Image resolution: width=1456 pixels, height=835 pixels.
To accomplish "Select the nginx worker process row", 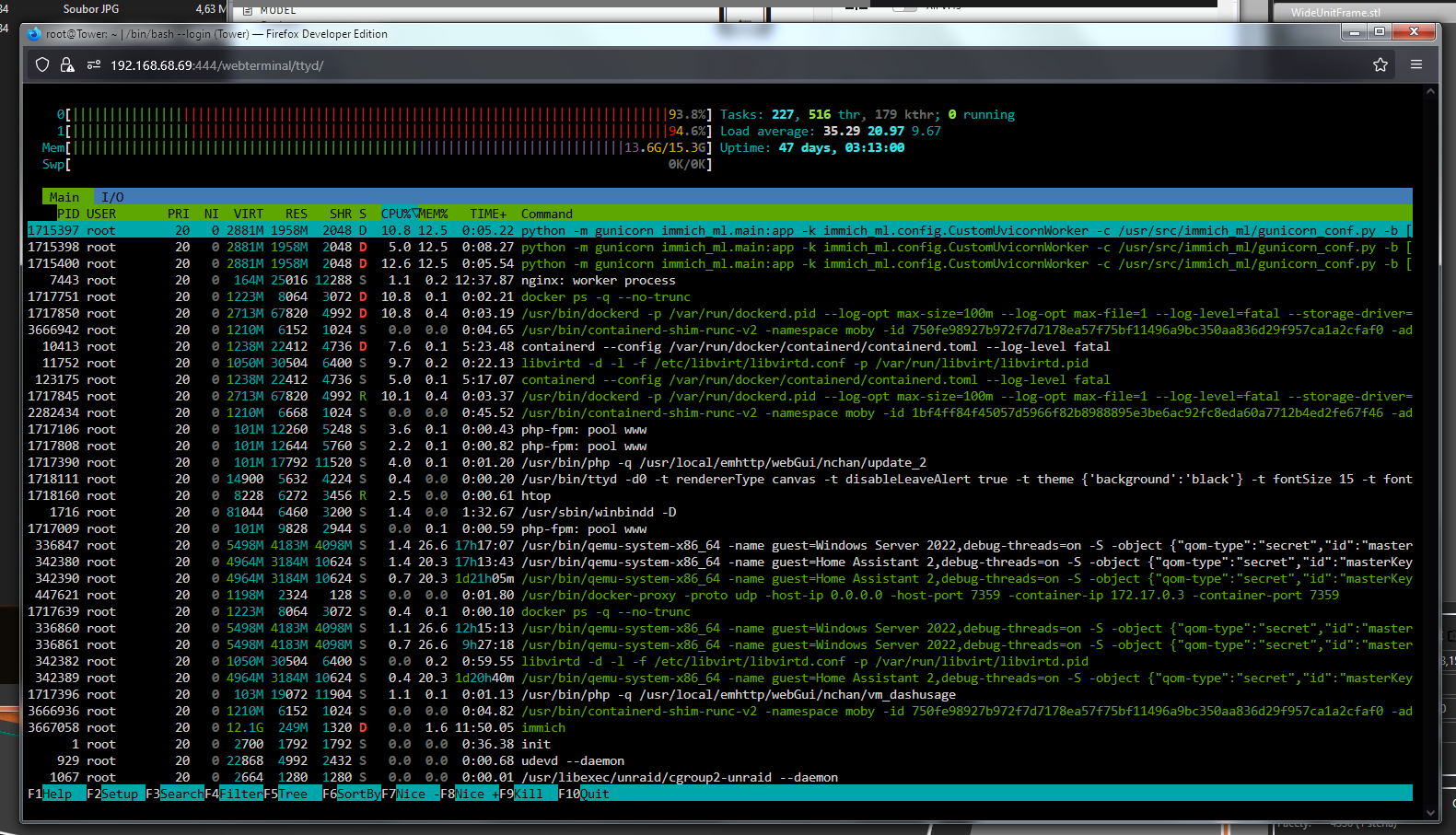I will (x=597, y=280).
